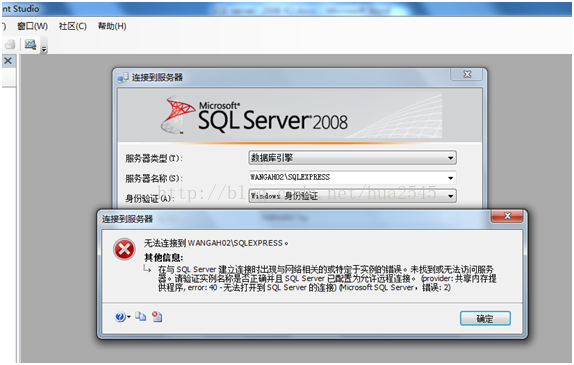Open the toolbar options overflow arrow
Image resolution: width=574 pixels, height=365 pixels.
click(44, 49)
